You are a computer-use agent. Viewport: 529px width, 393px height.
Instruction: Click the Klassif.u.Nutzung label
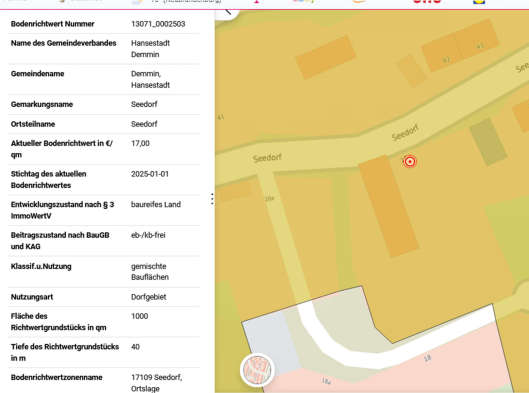(x=41, y=266)
